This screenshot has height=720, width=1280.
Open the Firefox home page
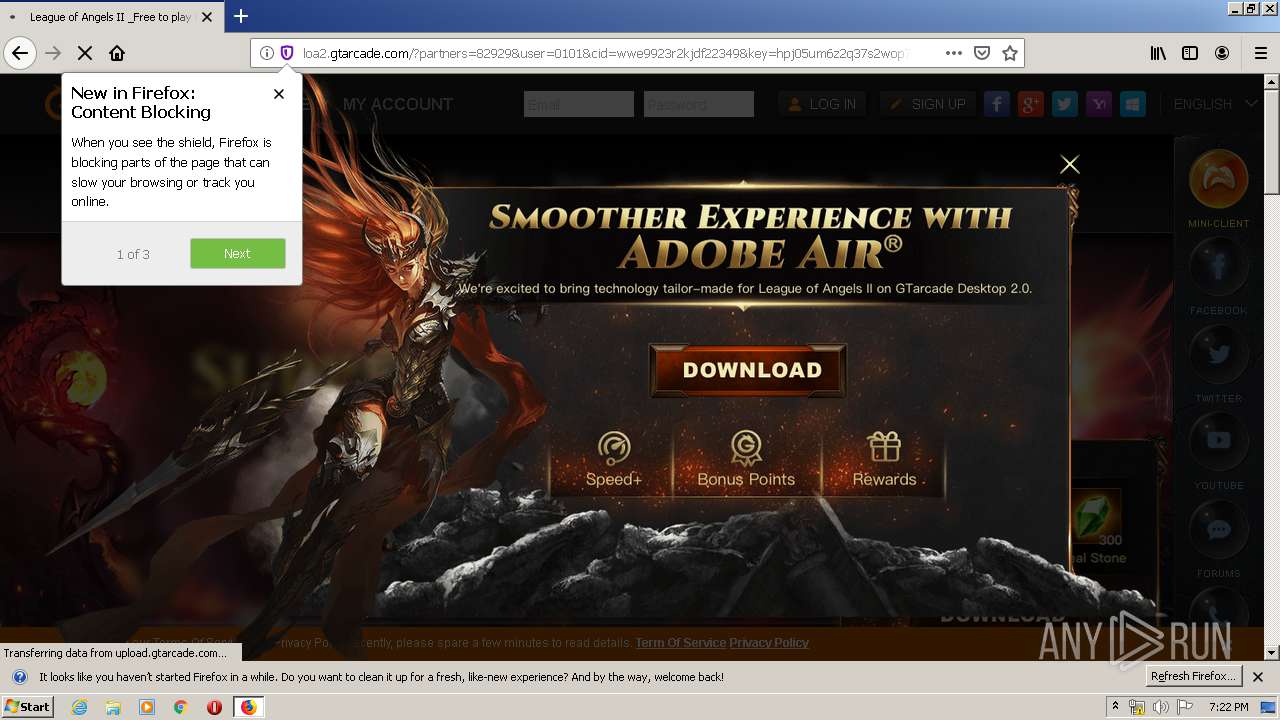pos(117,53)
